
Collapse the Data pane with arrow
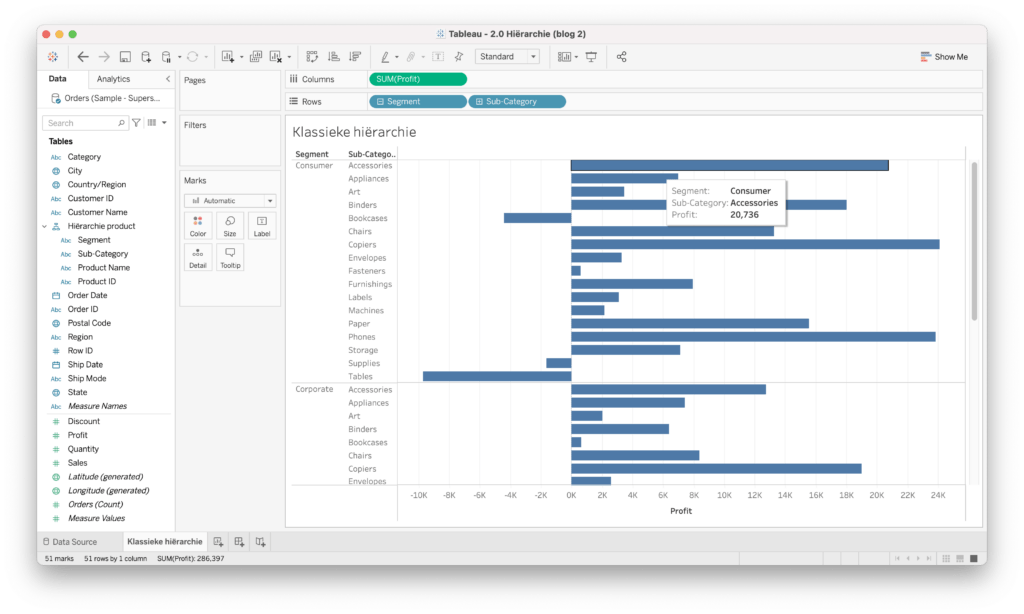pos(167,79)
